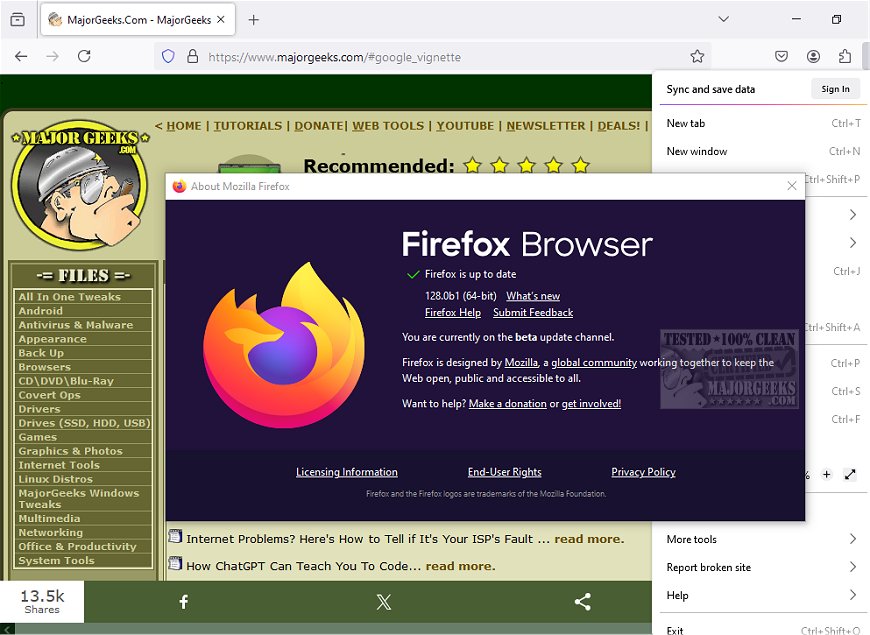Expand the Report broken site submenu

click(x=763, y=567)
